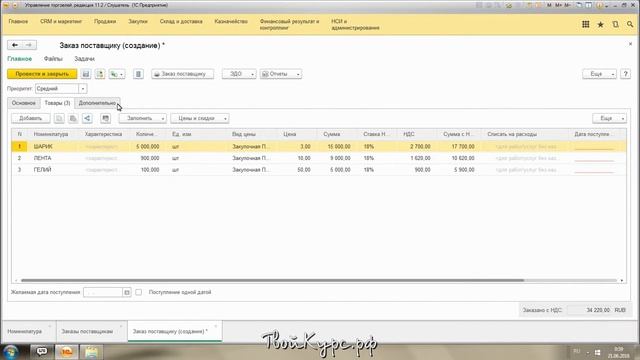Screen dimensions: 640x360
Task: Select the ГЕЛИЙ row cell
Action: (52, 169)
